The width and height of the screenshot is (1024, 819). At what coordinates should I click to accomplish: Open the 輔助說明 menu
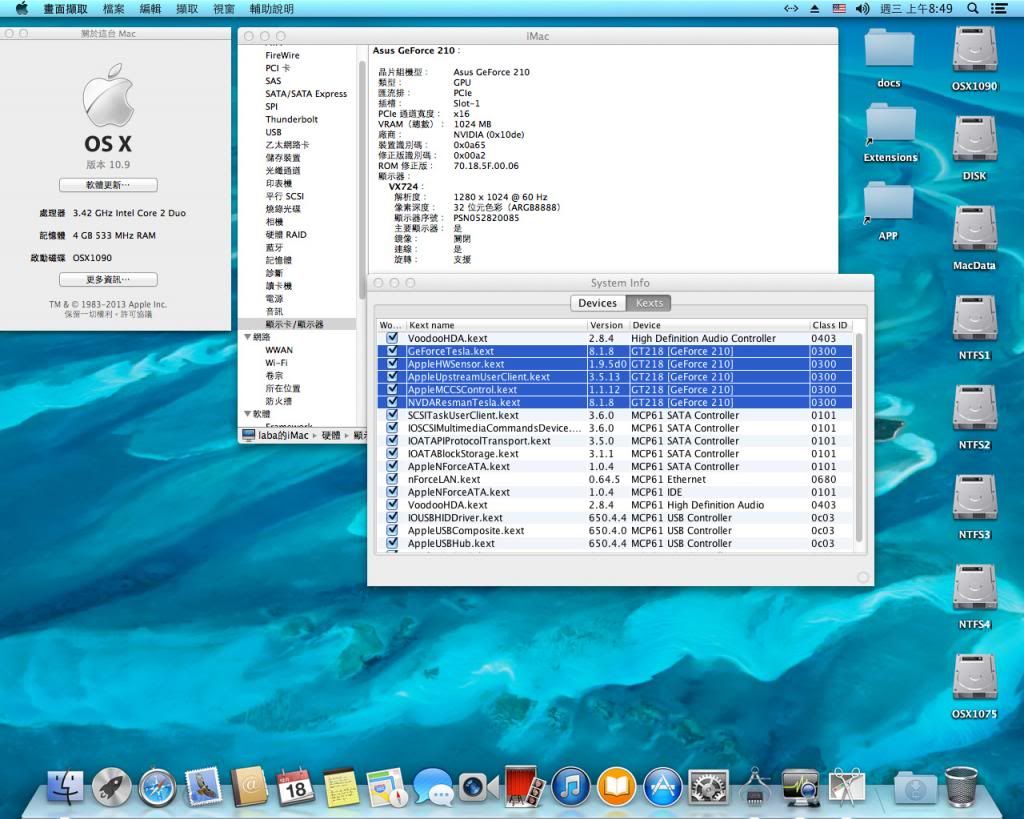pos(272,8)
